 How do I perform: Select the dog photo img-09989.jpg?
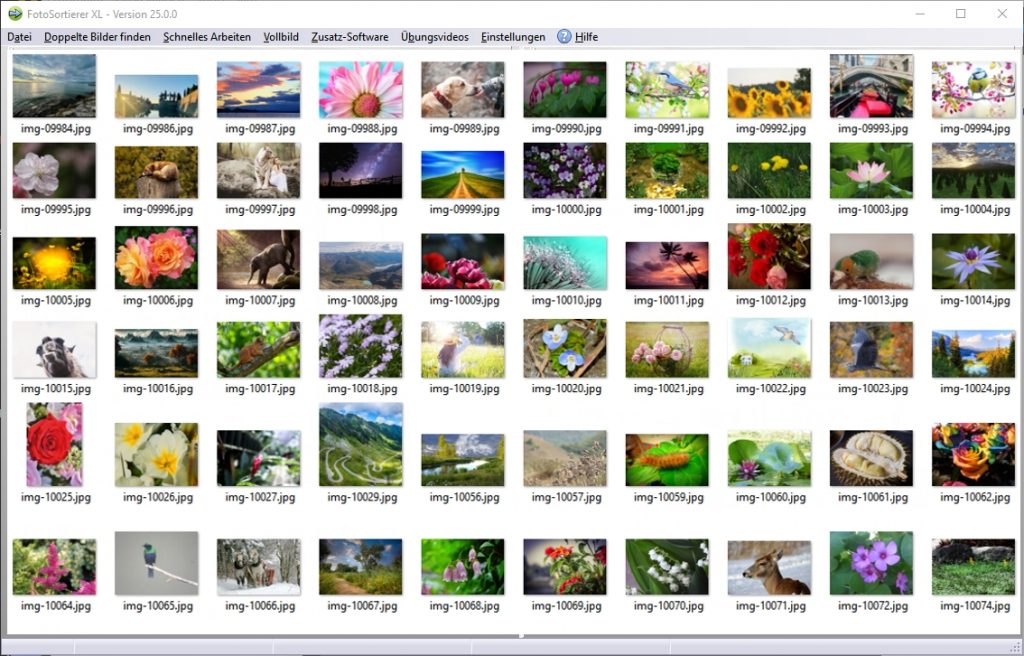point(462,88)
